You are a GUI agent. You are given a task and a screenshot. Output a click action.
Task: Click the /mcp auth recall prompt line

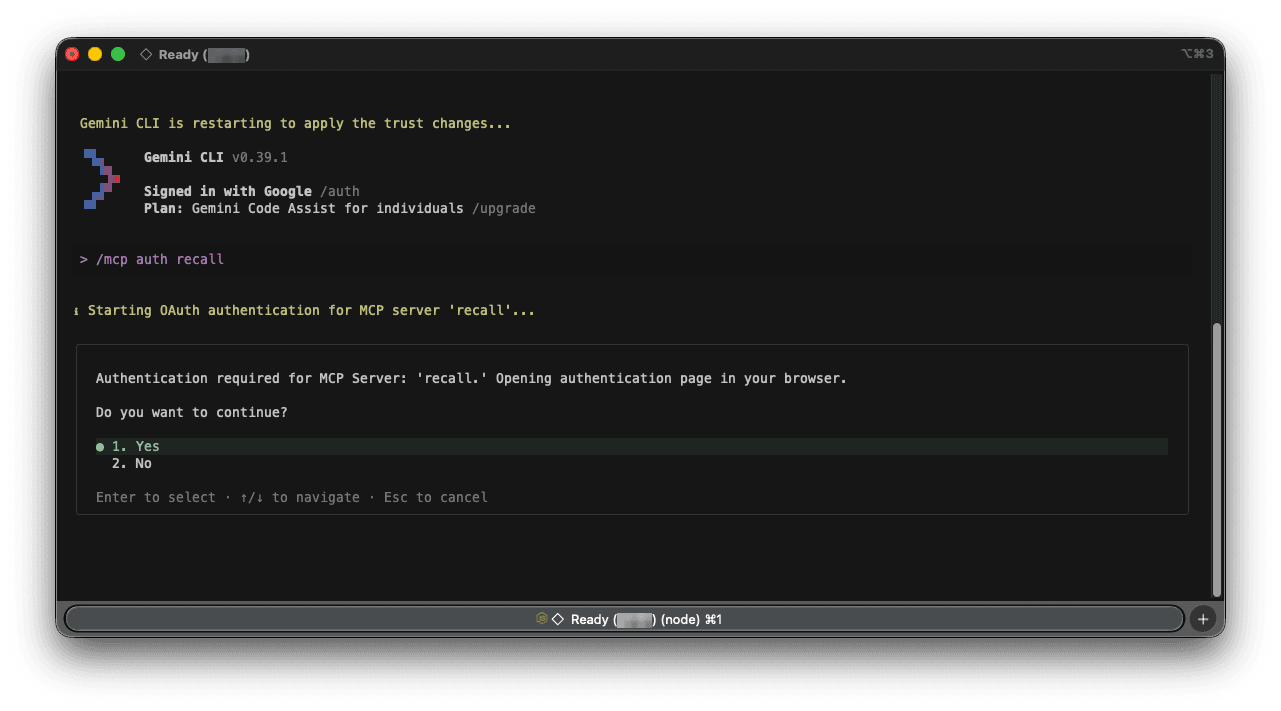(160, 259)
